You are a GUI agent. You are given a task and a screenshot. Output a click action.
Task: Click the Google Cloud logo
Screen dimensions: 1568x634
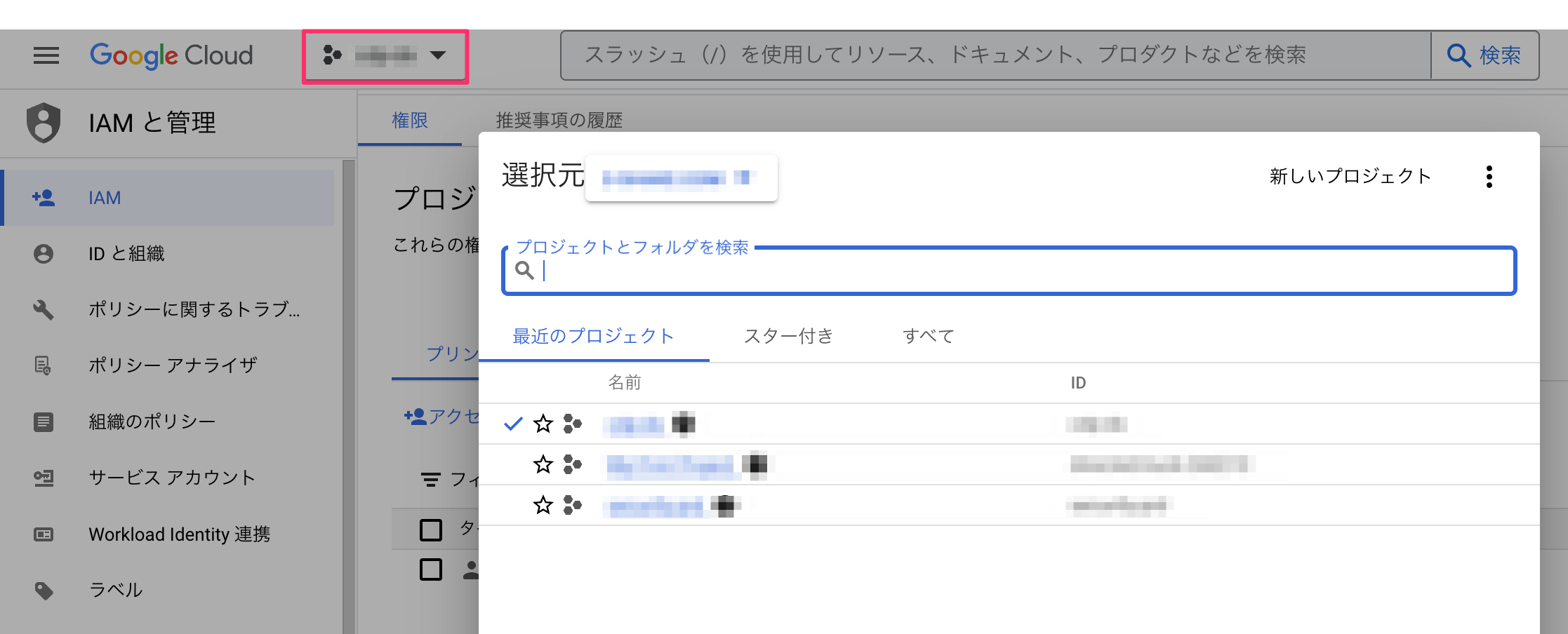tap(171, 55)
